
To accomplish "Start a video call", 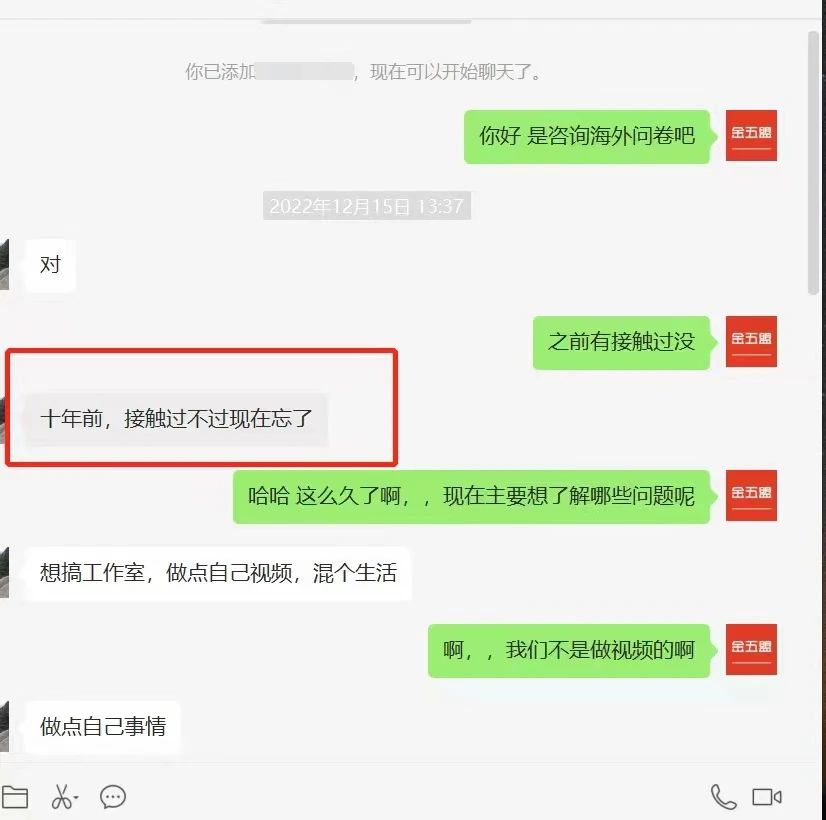I will pyautogui.click(x=766, y=797).
